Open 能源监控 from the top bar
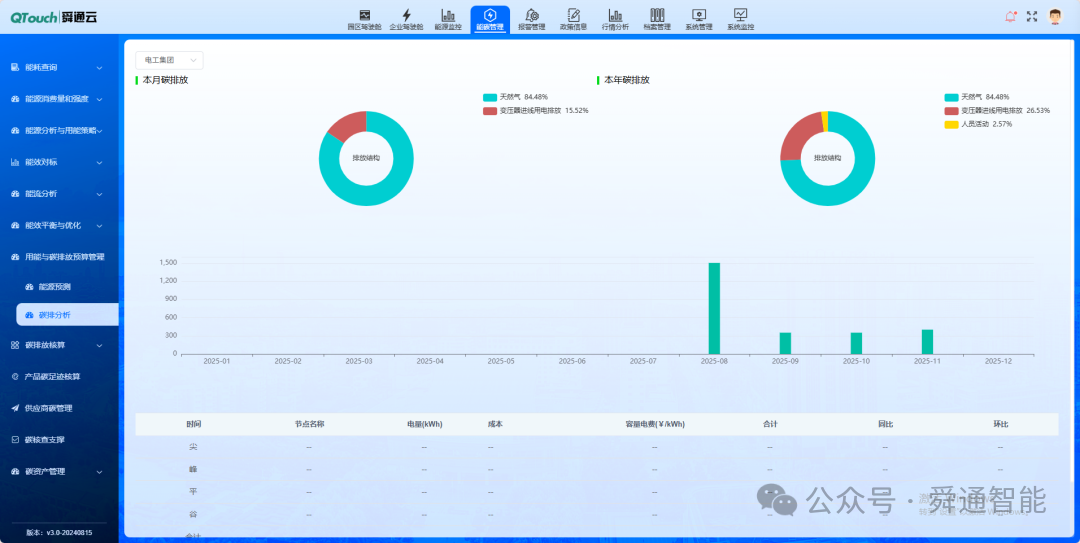1080x543 pixels. click(x=448, y=16)
